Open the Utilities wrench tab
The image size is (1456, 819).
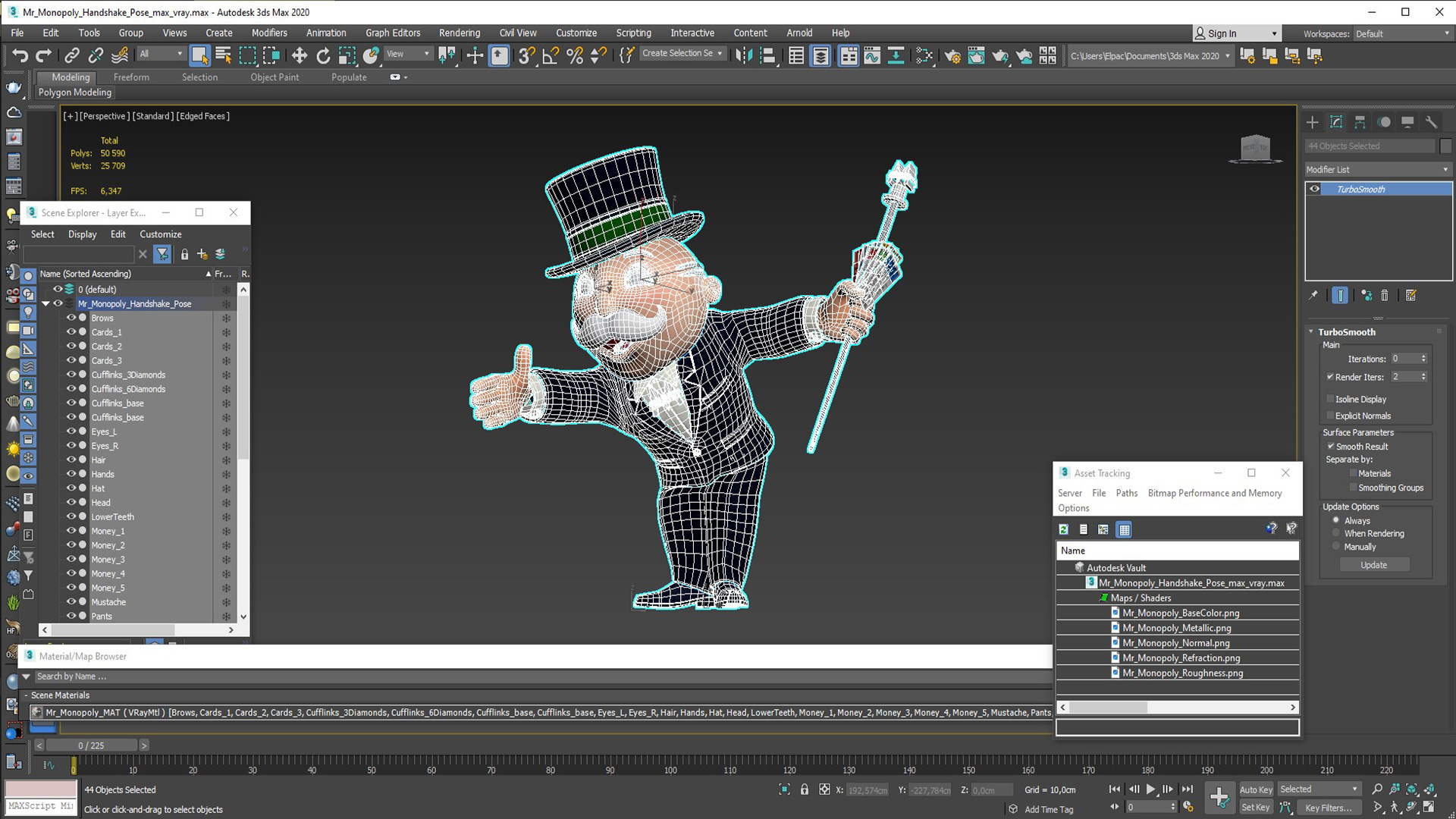[x=1431, y=122]
